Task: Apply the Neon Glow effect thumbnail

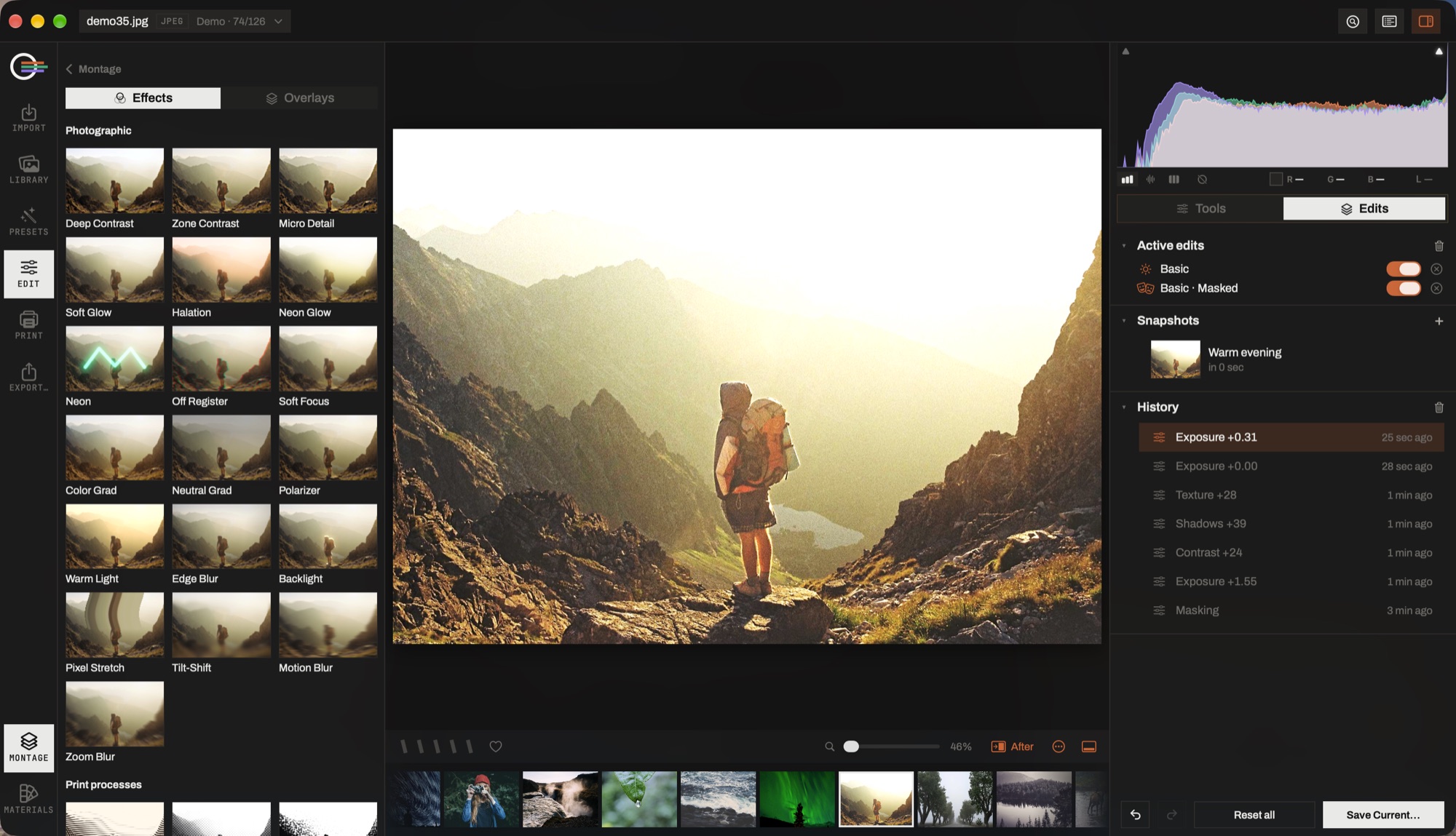Action: point(328,269)
